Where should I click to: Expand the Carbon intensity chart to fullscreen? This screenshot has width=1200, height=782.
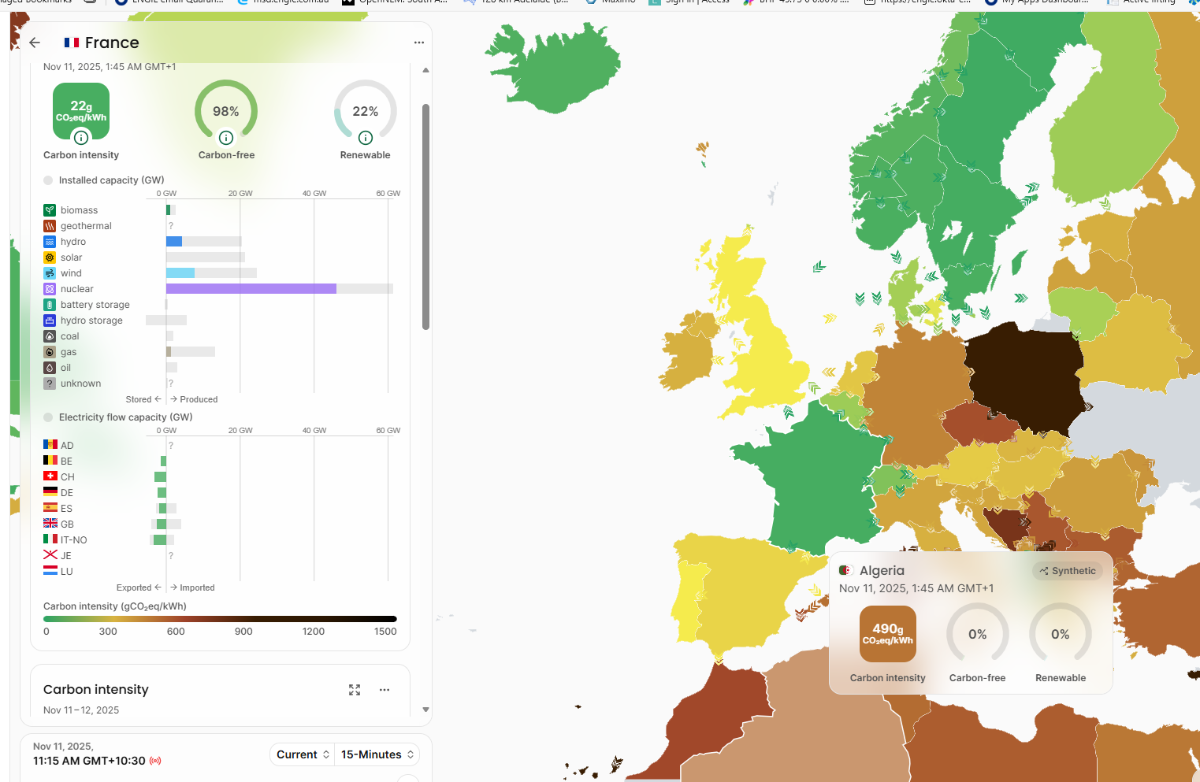(x=354, y=690)
